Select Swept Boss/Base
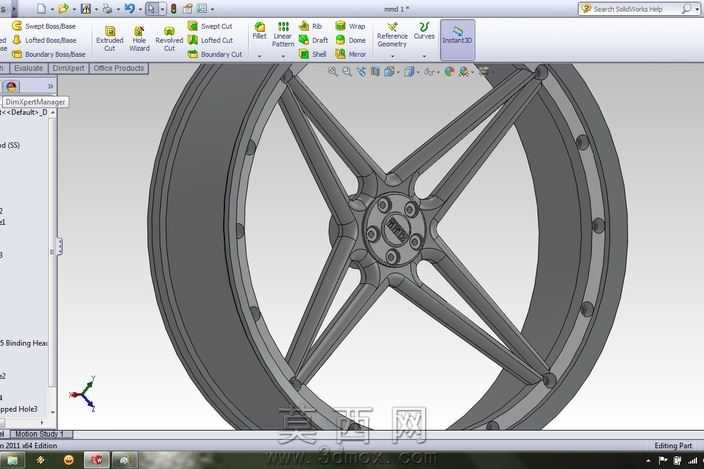 click(44, 26)
